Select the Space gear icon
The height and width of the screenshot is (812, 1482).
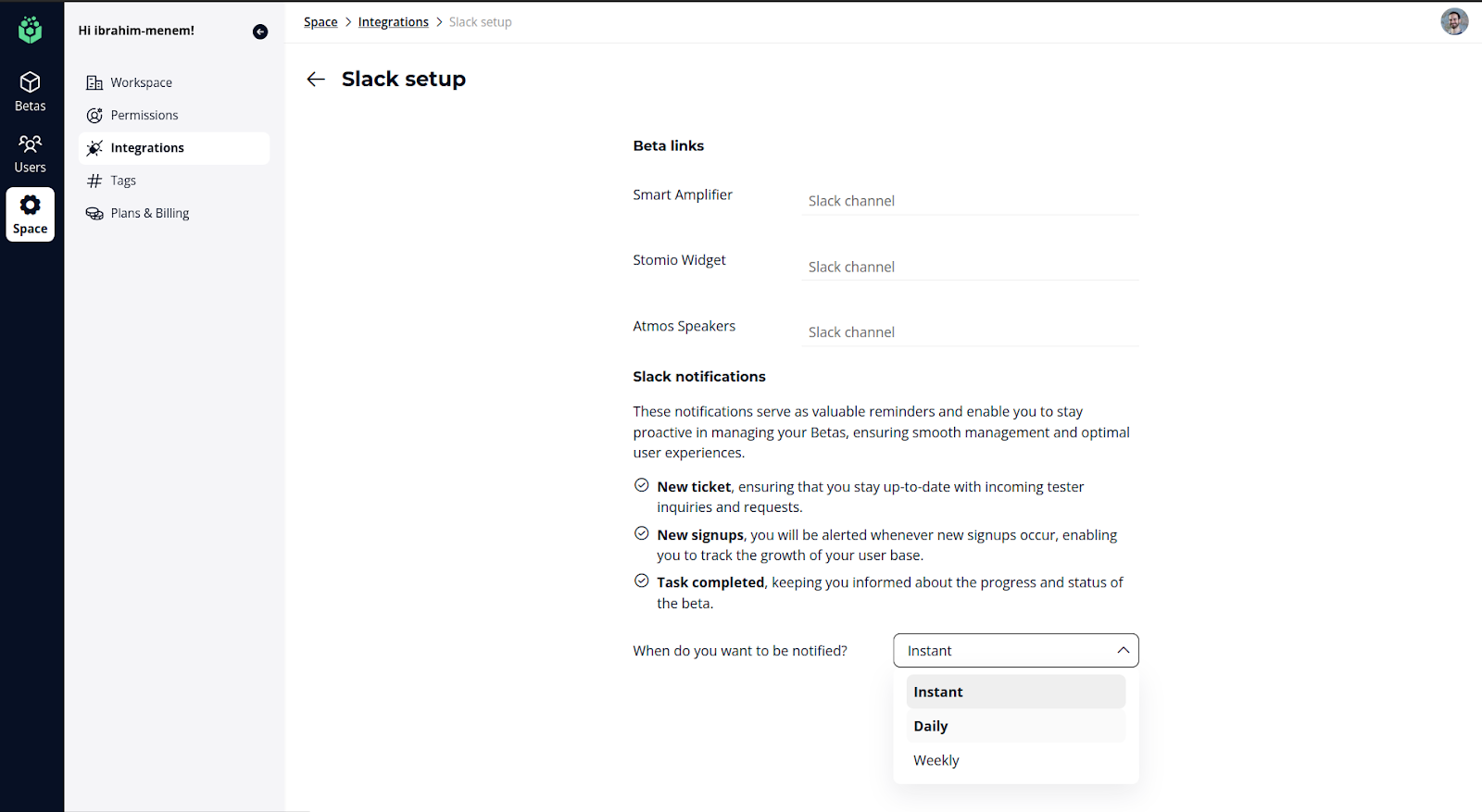coord(30,206)
